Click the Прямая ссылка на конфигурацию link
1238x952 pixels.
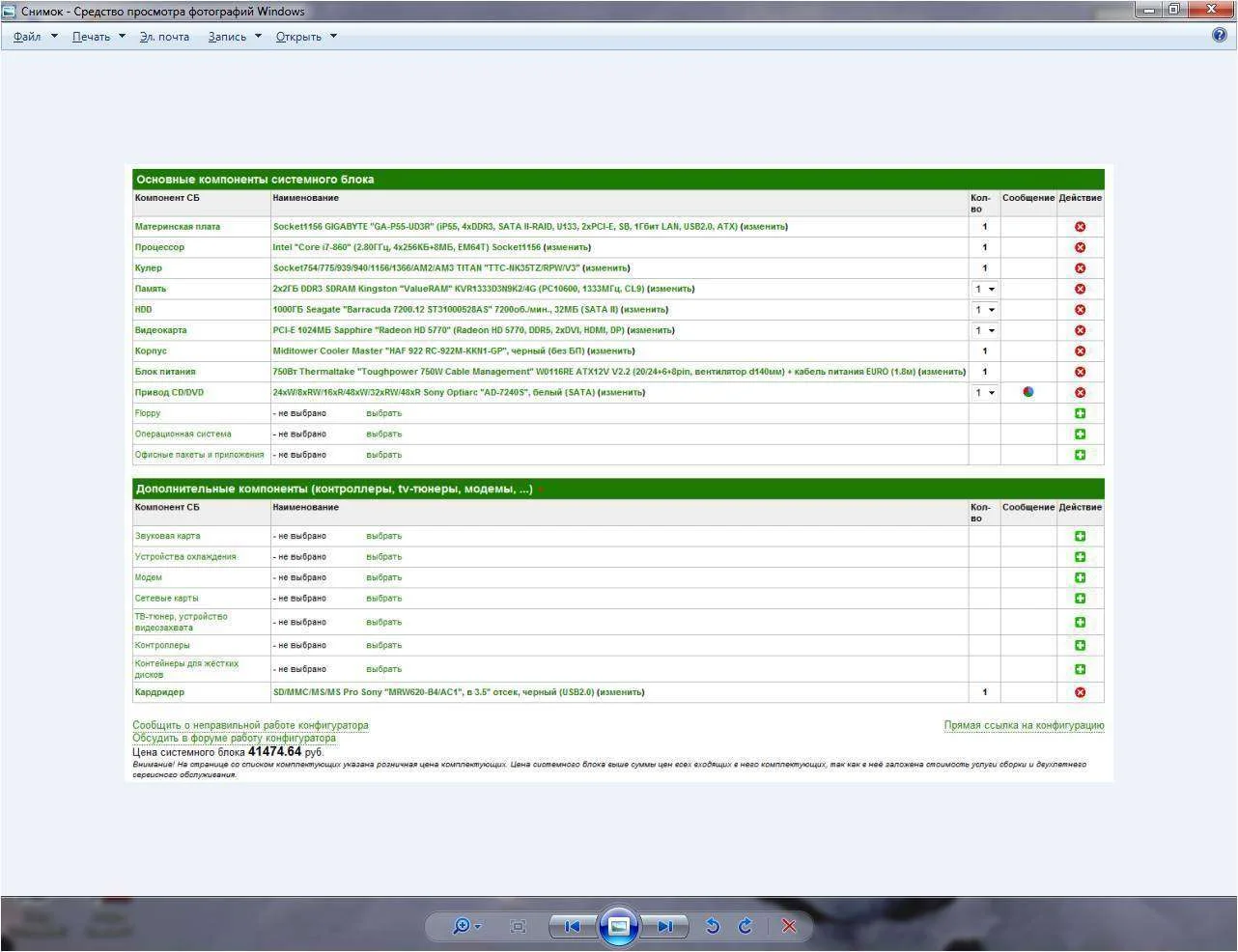(1024, 725)
